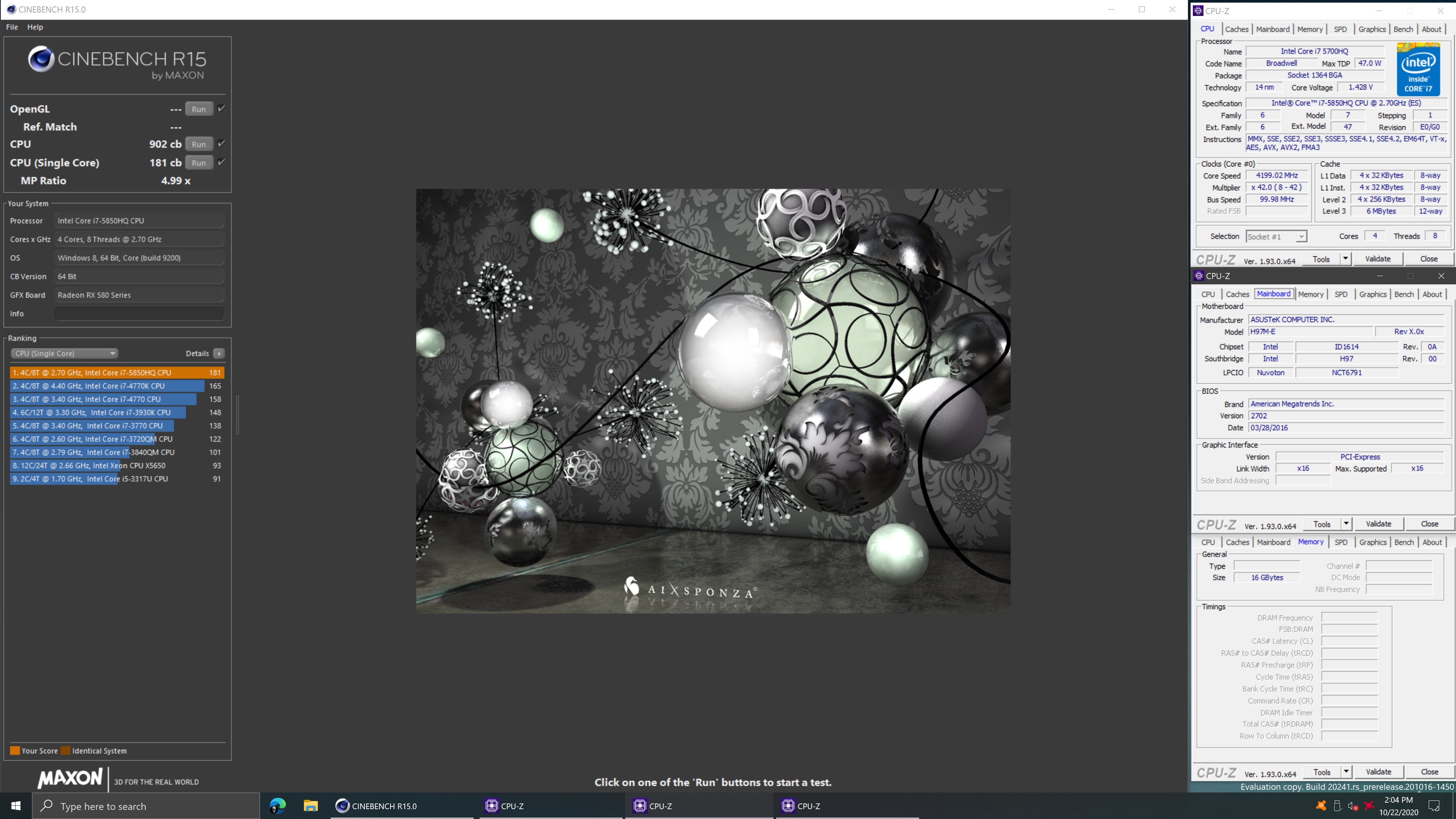
Task: Open the Help menu in Cinebench
Action: coord(35,27)
